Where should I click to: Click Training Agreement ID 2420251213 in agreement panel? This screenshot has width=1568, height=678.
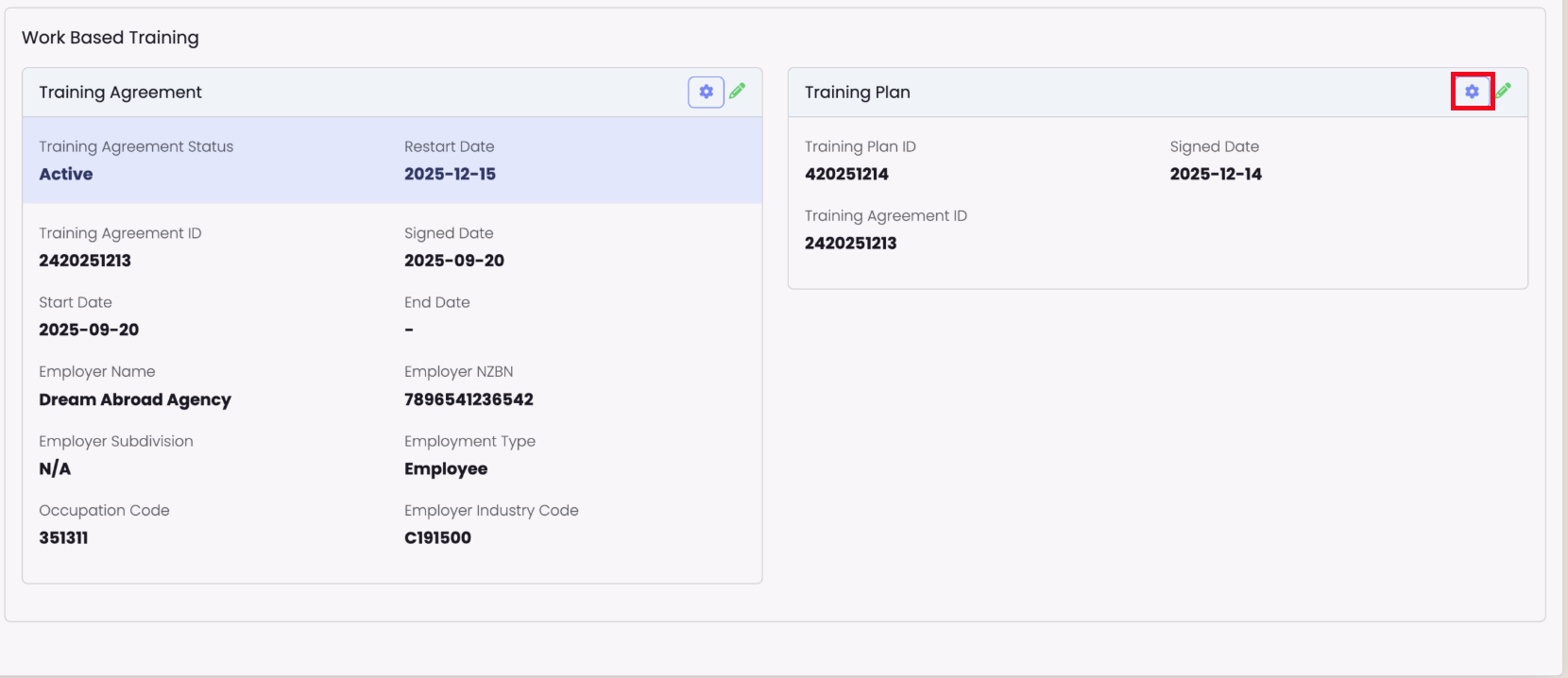pyautogui.click(x=85, y=261)
